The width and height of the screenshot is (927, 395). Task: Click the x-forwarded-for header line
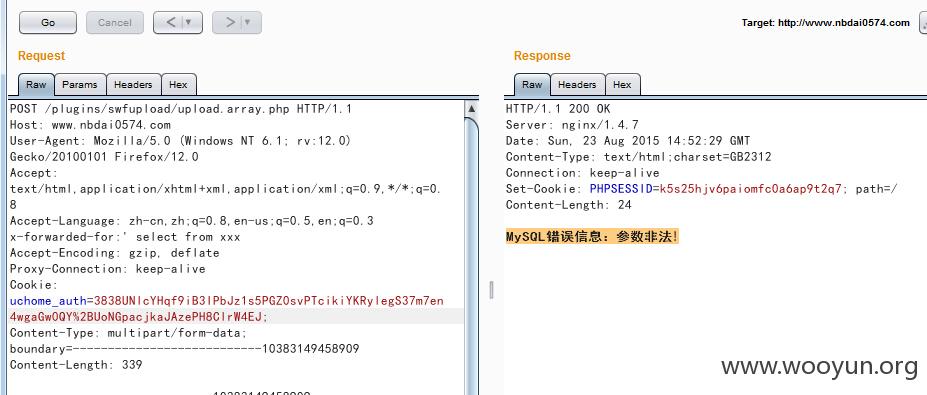125,237
